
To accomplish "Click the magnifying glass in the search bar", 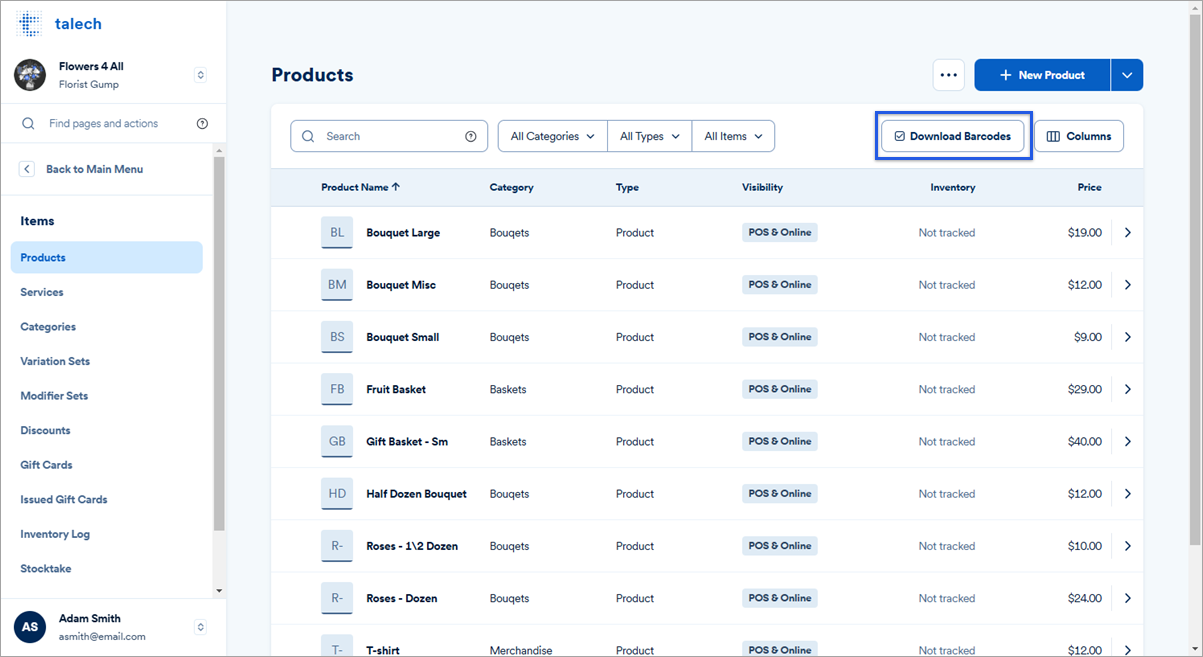I will pos(308,135).
